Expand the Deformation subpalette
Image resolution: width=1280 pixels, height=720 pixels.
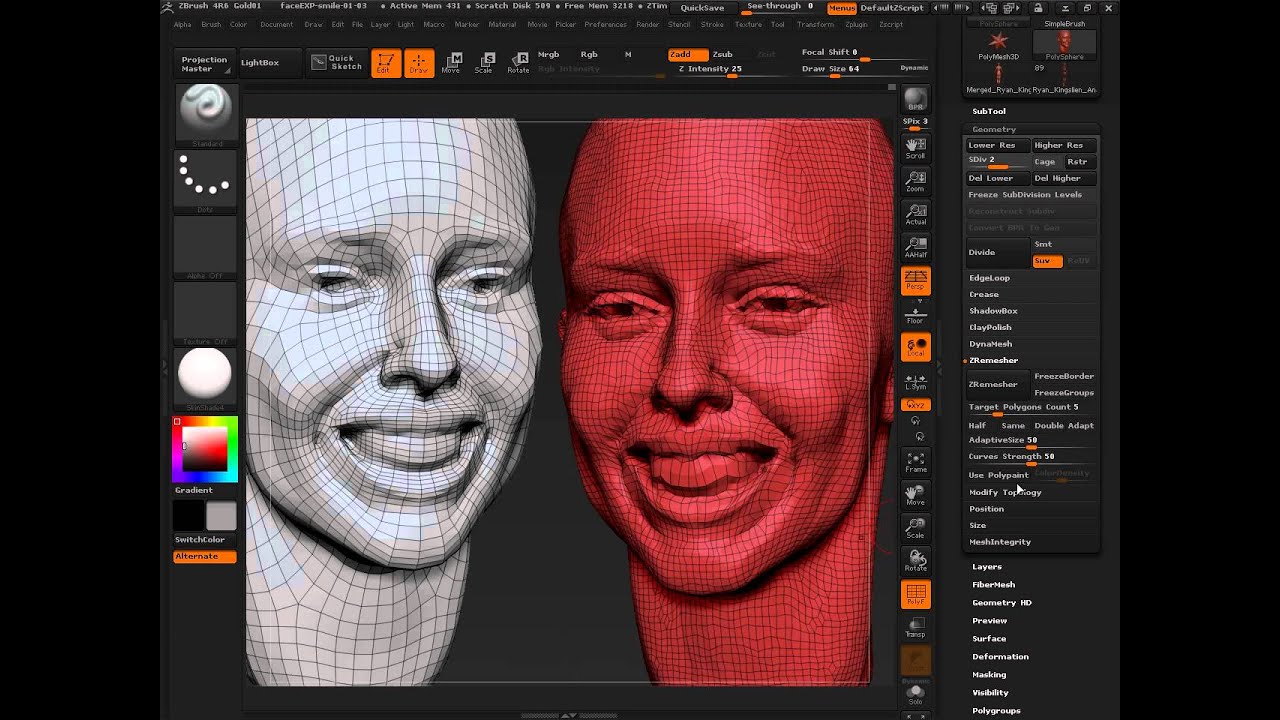[x=1000, y=657]
